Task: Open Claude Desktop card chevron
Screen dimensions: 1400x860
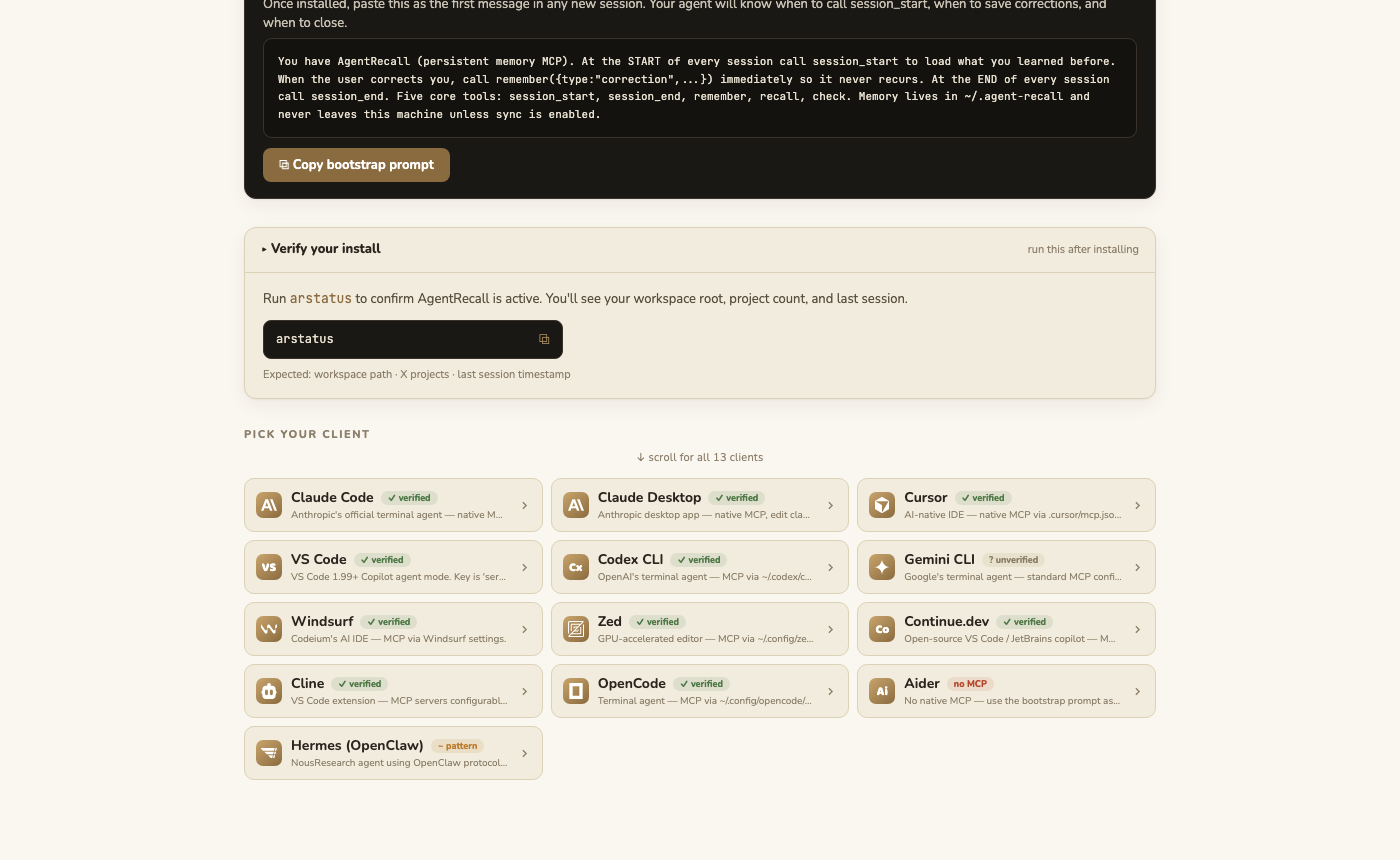Action: [830, 506]
